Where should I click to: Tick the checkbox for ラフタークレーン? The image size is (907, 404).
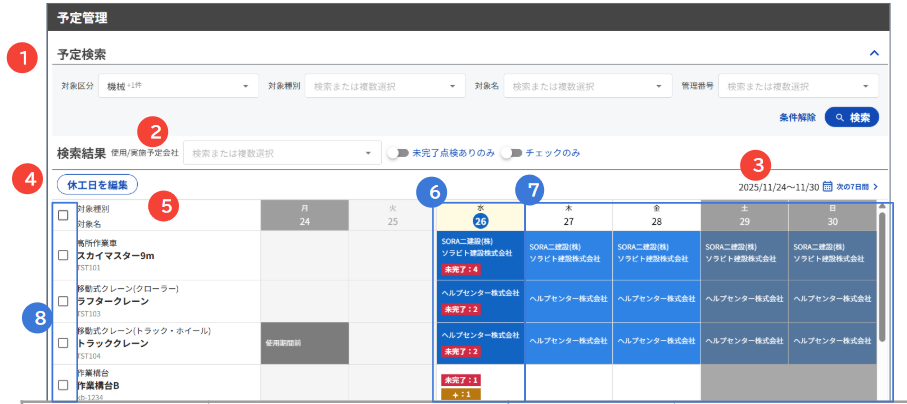[63, 301]
